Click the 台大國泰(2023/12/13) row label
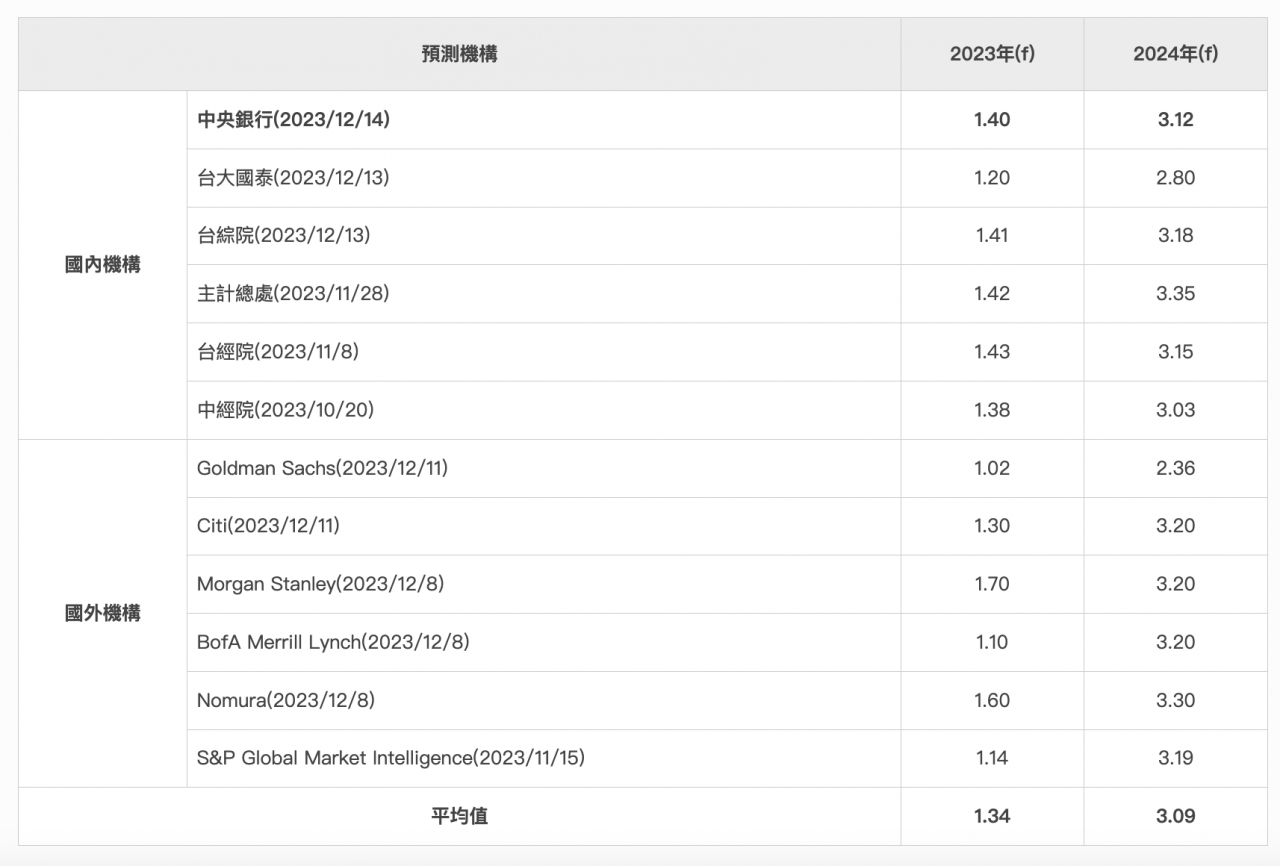 tap(293, 178)
